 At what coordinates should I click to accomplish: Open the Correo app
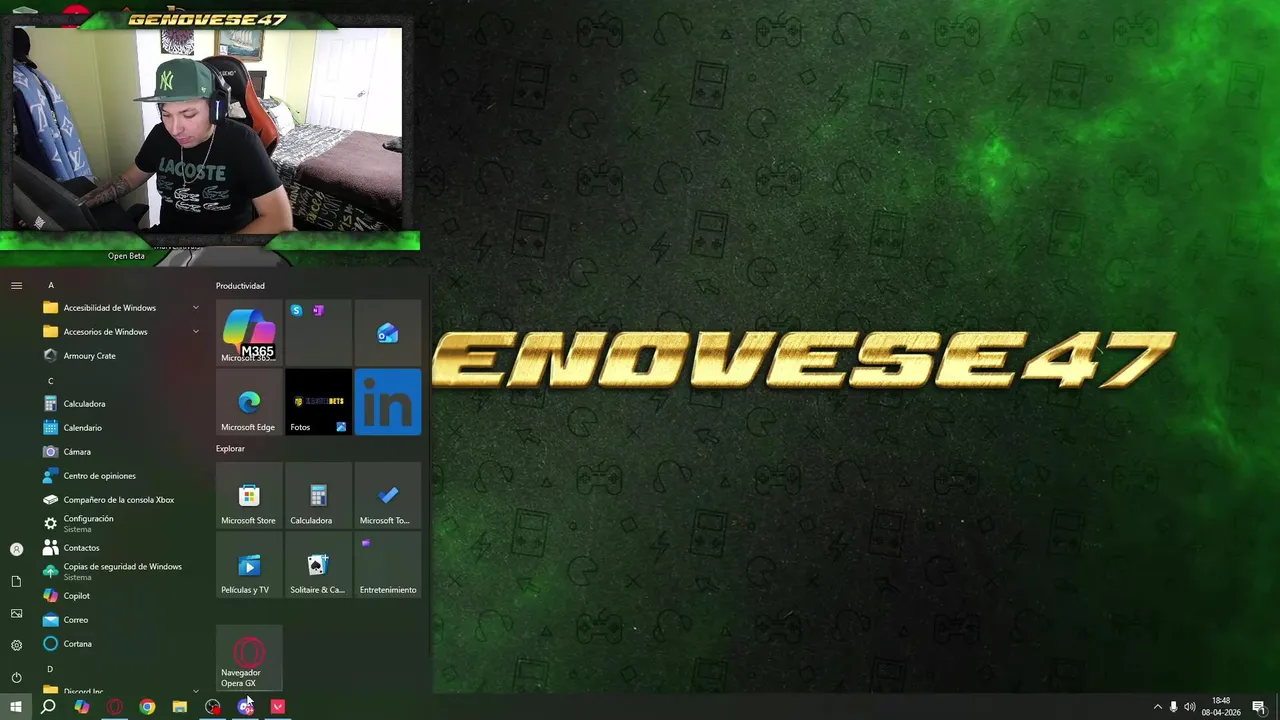(x=121, y=620)
